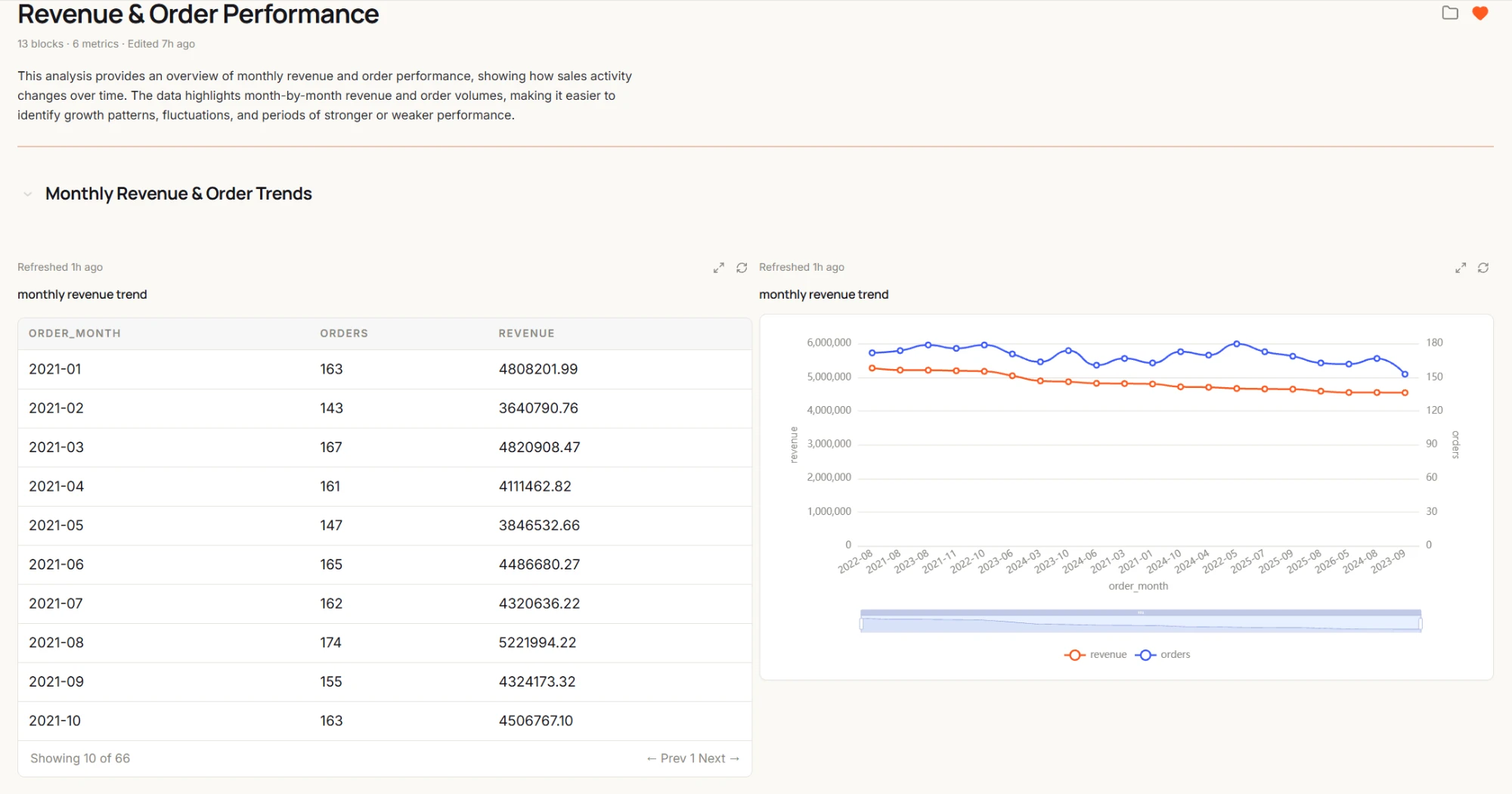This screenshot has width=1512, height=794.
Task: Select revenue value 4320636.22
Action: [x=539, y=603]
